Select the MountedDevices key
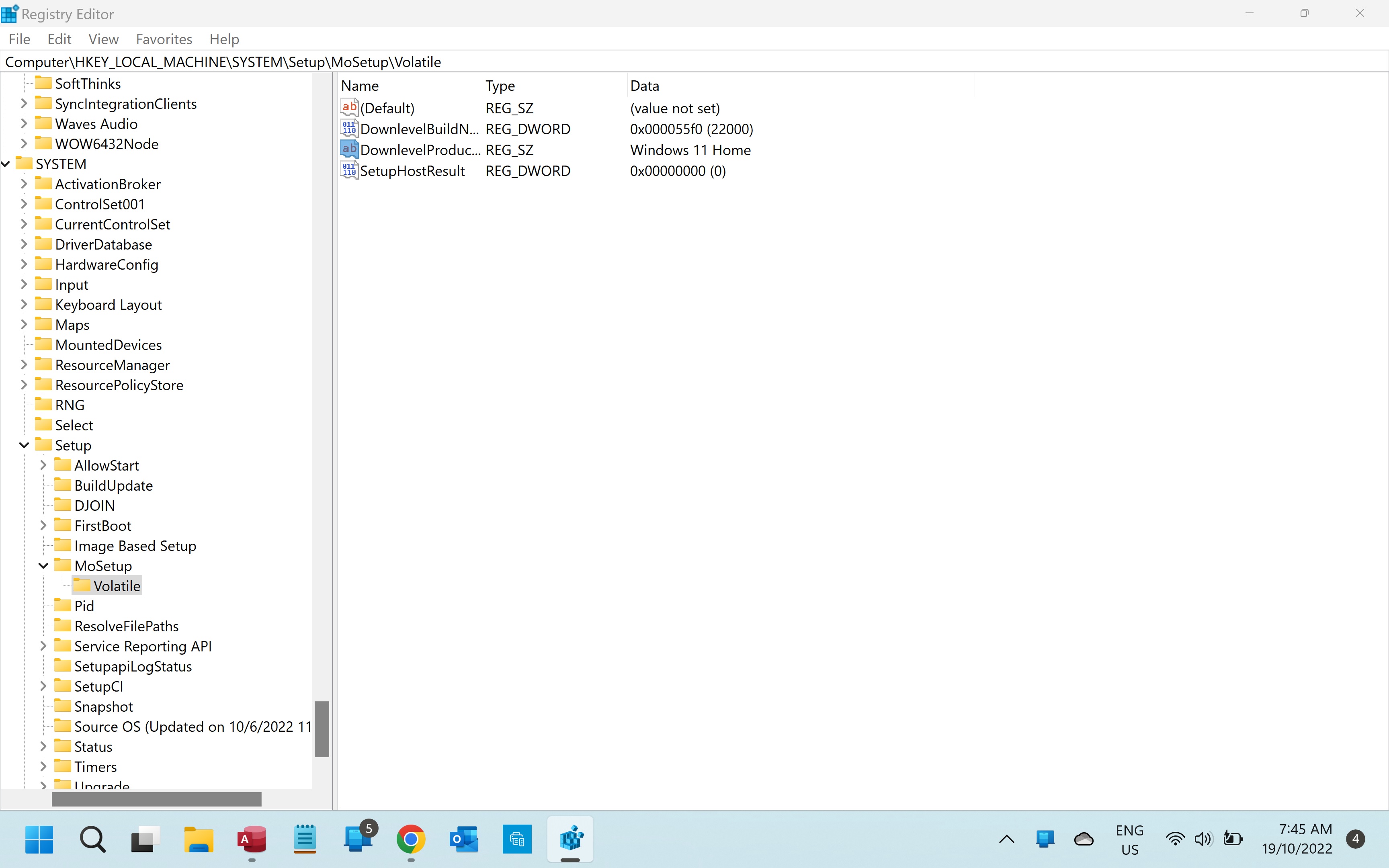Screen dimensions: 1389x868 [109, 344]
